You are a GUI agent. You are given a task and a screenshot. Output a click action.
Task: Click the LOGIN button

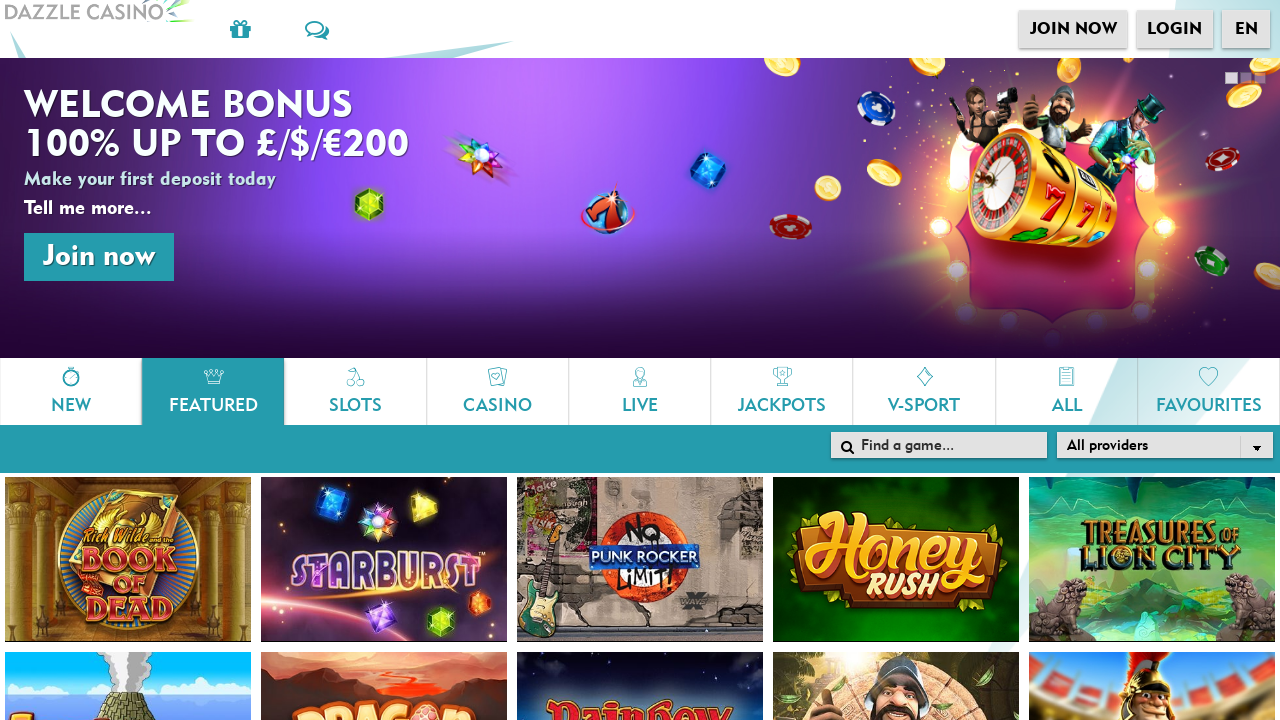pyautogui.click(x=1175, y=29)
